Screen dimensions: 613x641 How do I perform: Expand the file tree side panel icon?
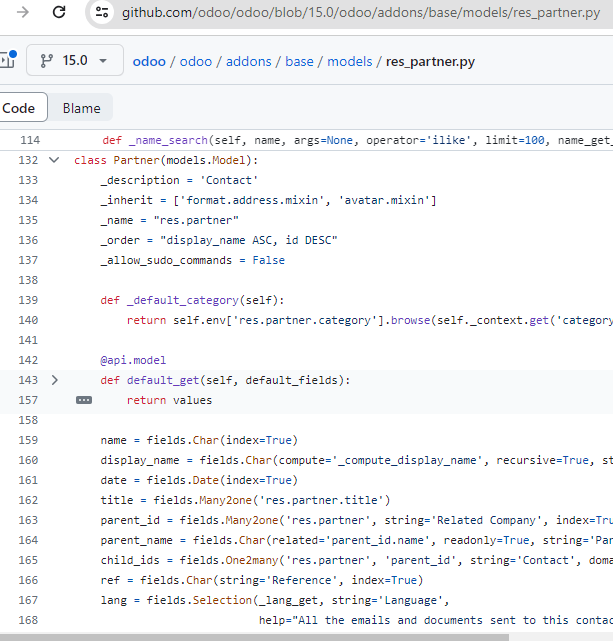8,60
